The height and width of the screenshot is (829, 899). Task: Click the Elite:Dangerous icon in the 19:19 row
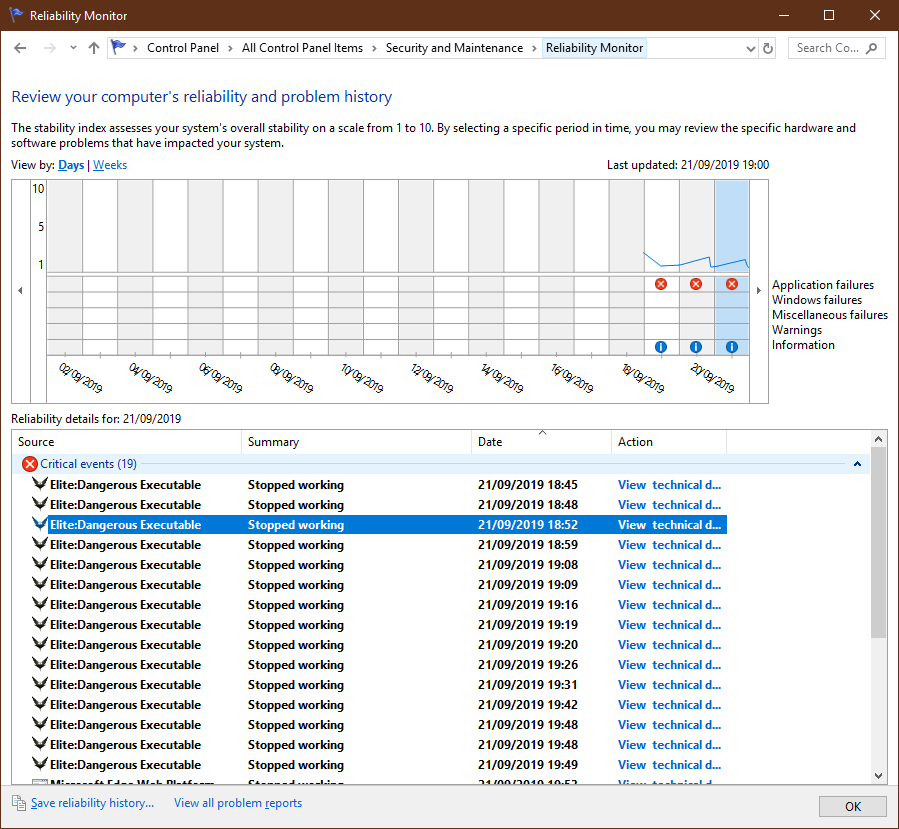pyautogui.click(x=40, y=624)
